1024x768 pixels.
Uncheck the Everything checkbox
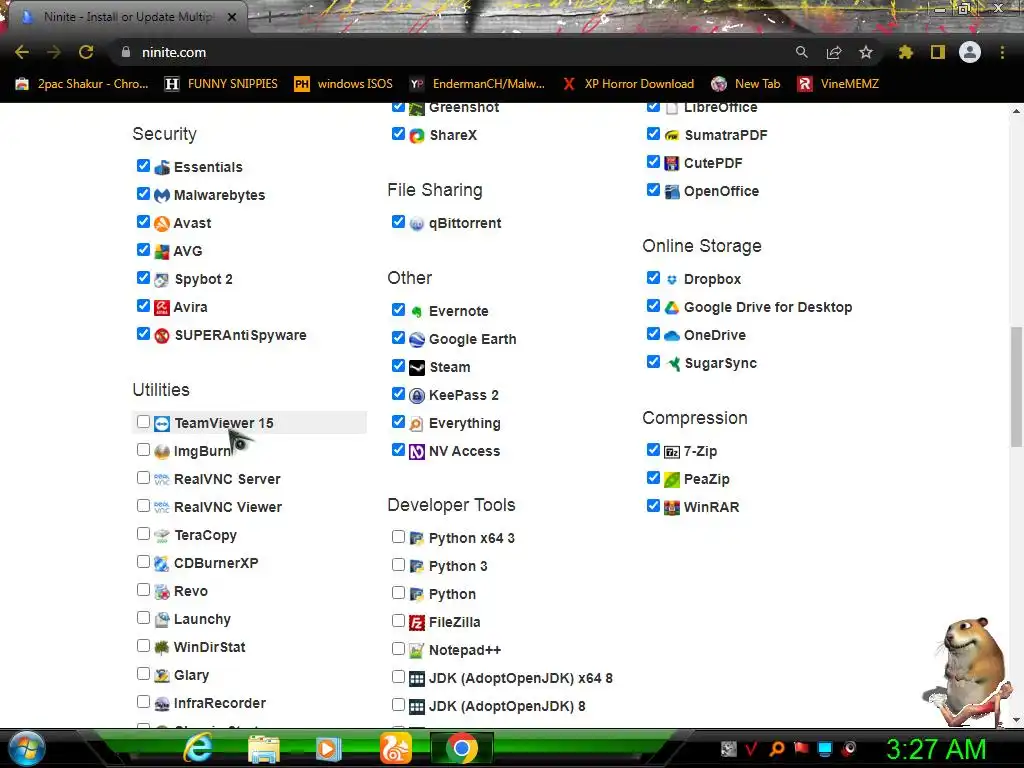[398, 422]
